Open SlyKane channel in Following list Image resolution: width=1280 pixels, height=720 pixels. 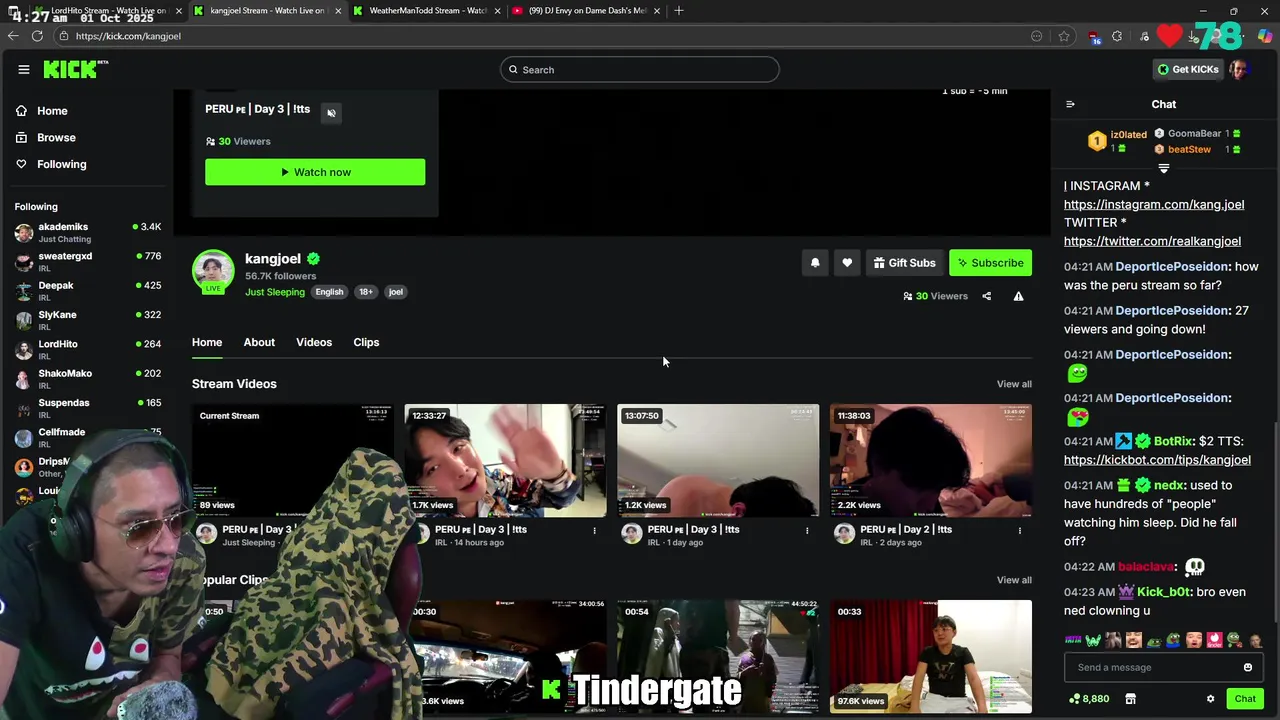coord(88,320)
